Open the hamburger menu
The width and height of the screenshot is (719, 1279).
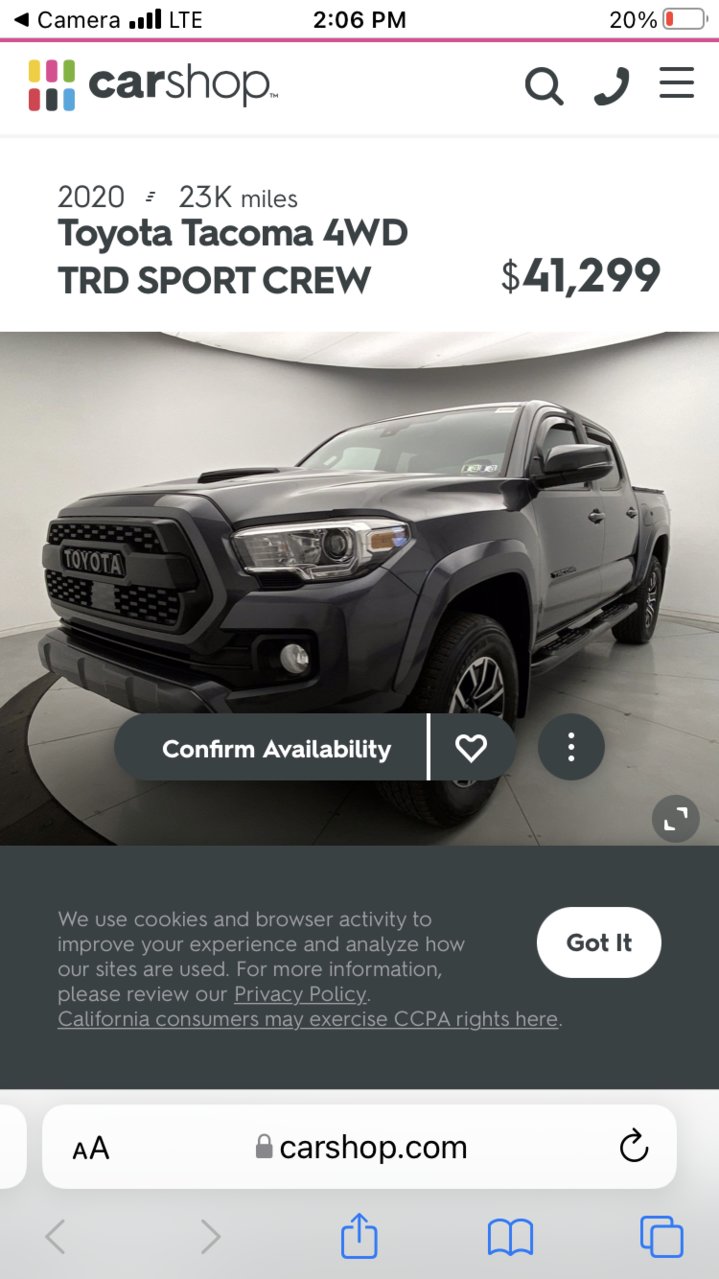pos(677,83)
